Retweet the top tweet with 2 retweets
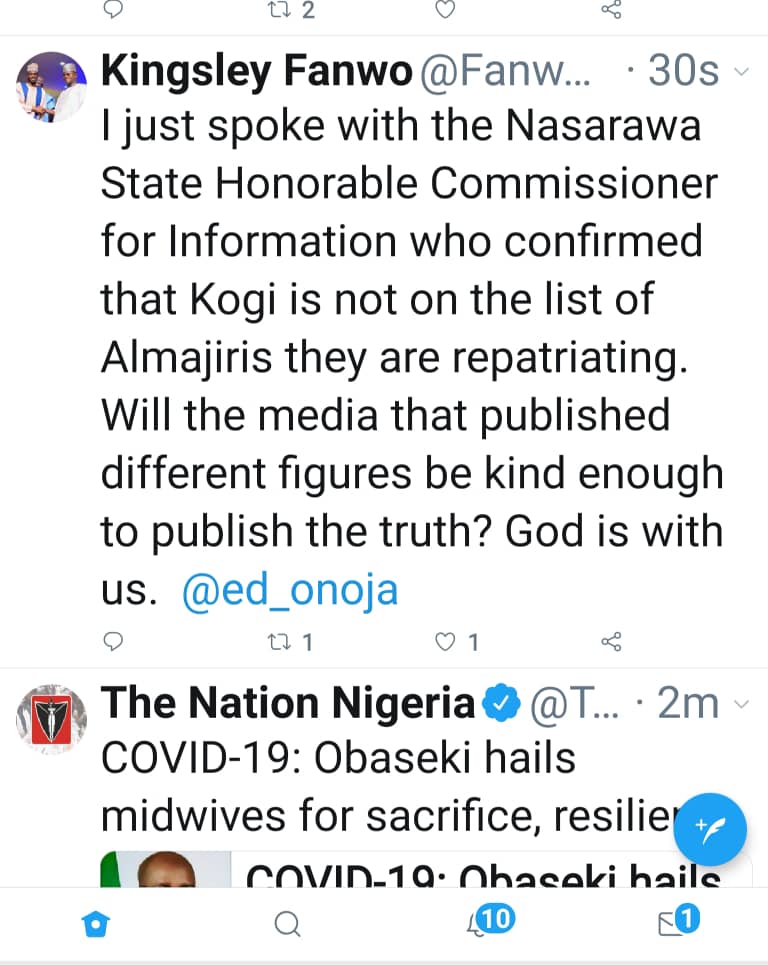Viewport: 768px width, 965px height. click(292, 9)
